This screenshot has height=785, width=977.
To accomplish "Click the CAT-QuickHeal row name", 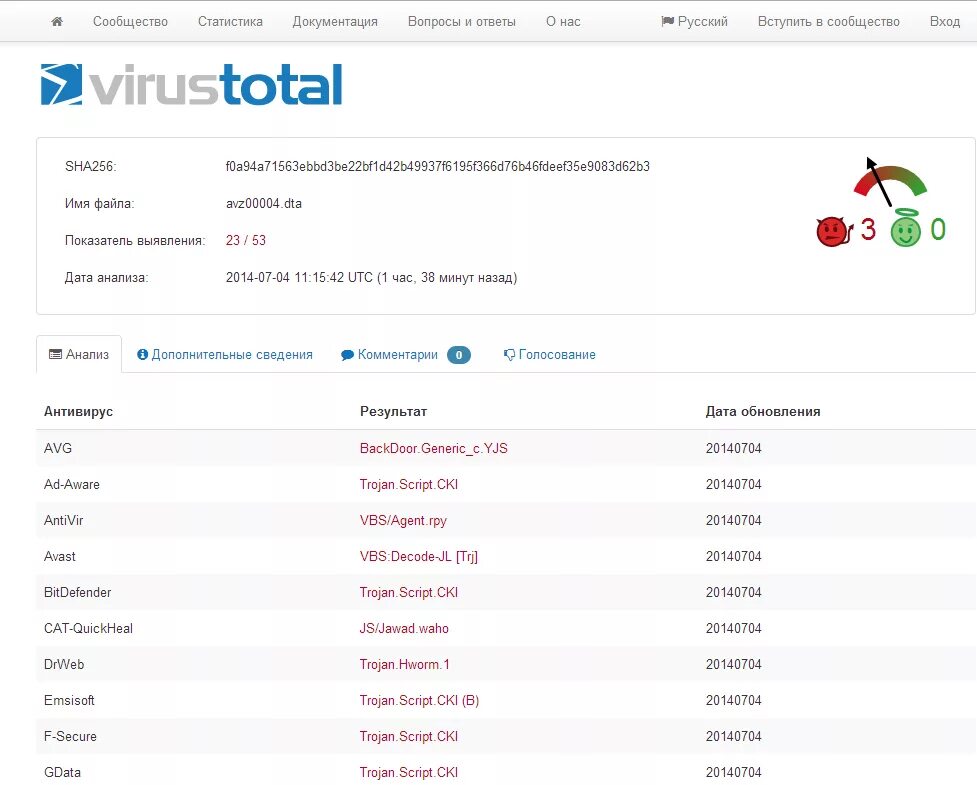I will 88,628.
